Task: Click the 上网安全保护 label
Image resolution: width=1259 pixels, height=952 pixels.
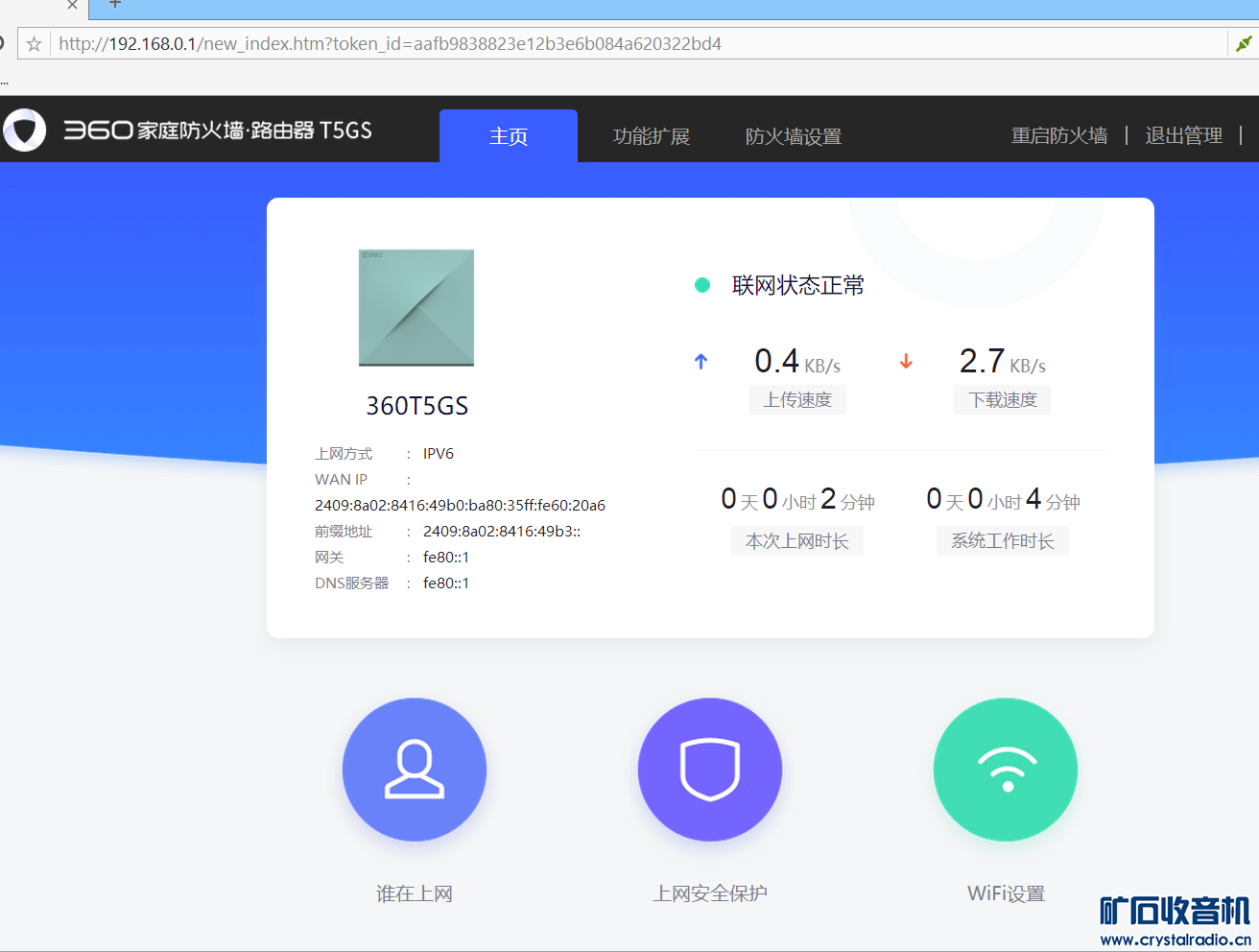Action: coord(710,893)
